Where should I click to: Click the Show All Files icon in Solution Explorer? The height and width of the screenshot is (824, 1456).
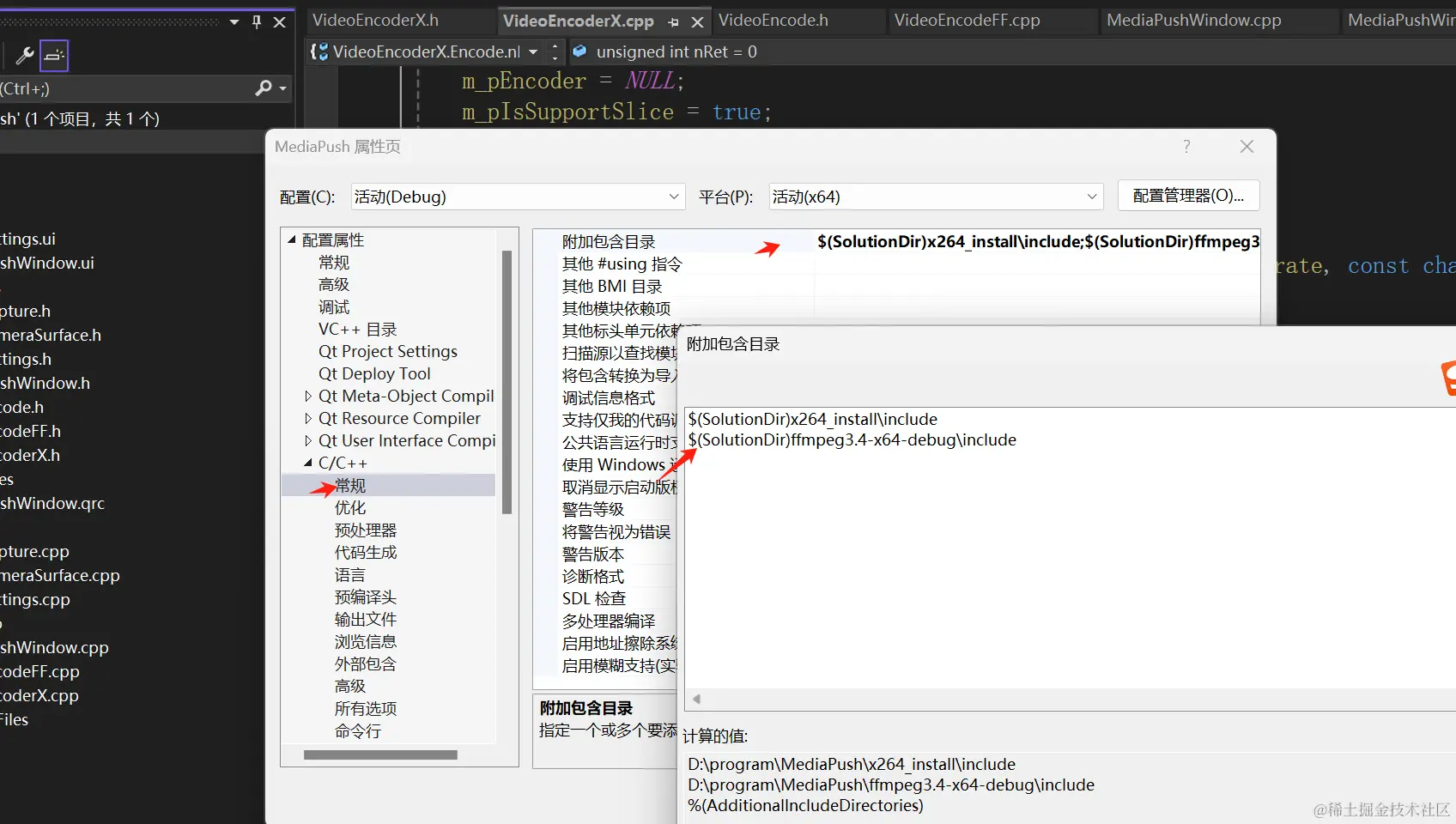click(x=53, y=56)
